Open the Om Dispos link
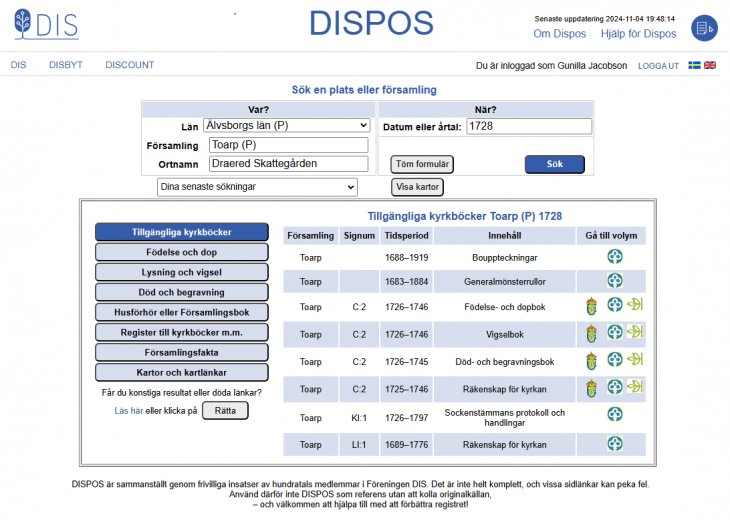 click(x=560, y=34)
